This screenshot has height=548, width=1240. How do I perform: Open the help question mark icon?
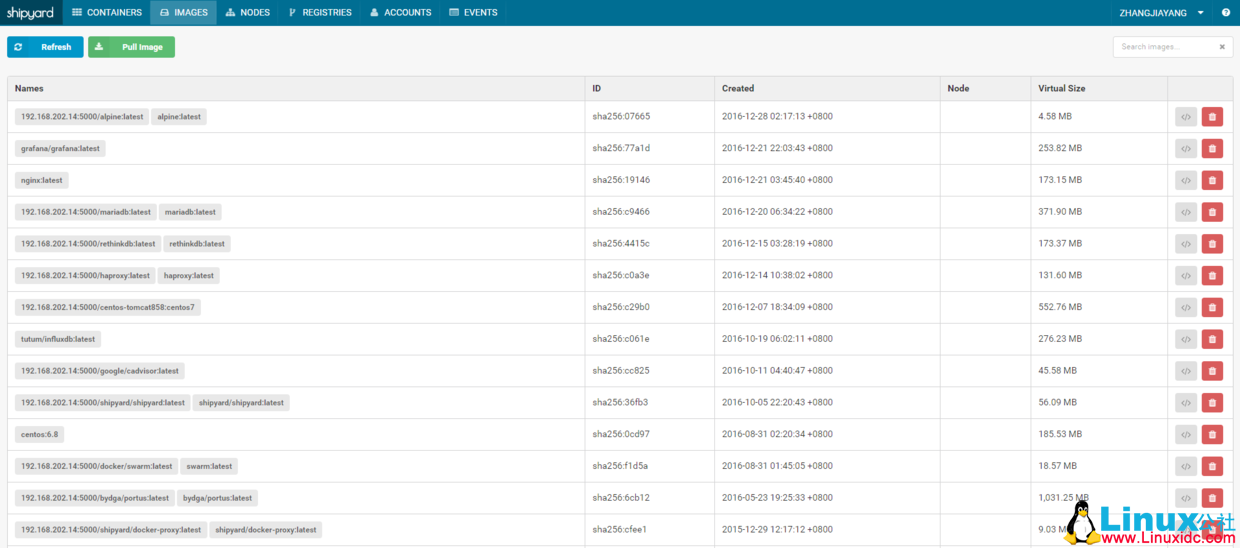[1226, 13]
